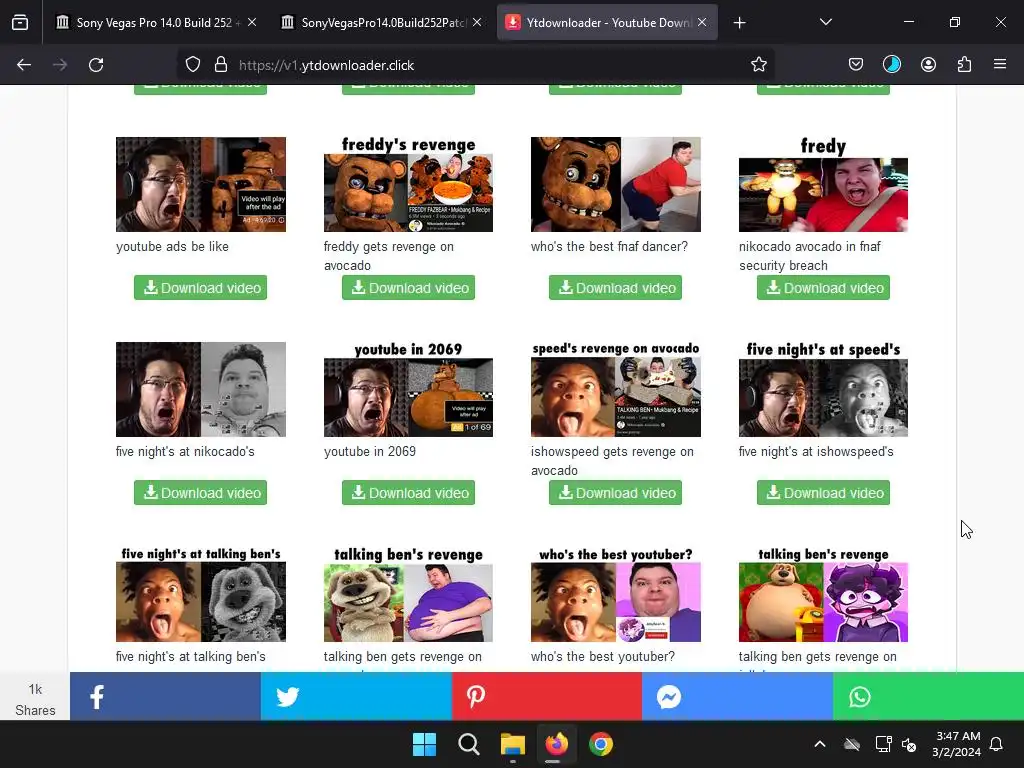The height and width of the screenshot is (768, 1024).
Task: Open the taskbar clock showing 3:47 AM
Action: pyautogui.click(x=957, y=744)
